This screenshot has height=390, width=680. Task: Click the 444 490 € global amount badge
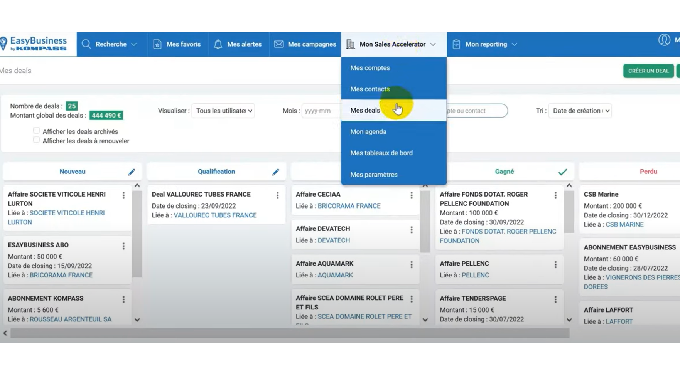coord(106,115)
